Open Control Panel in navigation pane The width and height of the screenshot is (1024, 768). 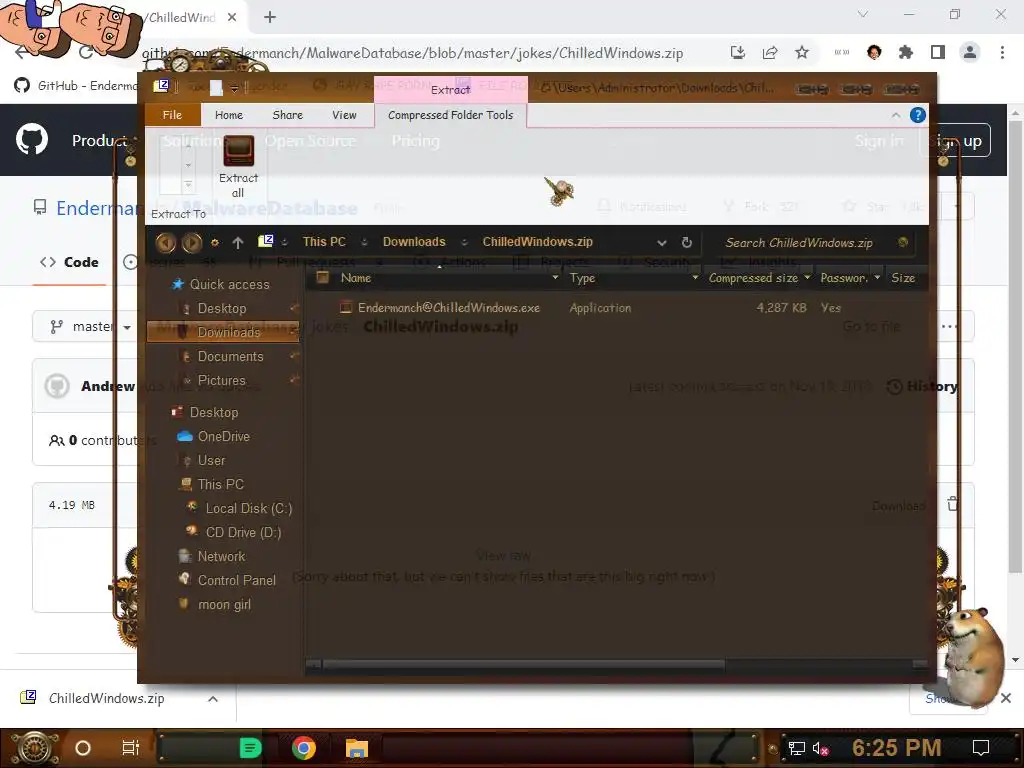[x=236, y=581]
